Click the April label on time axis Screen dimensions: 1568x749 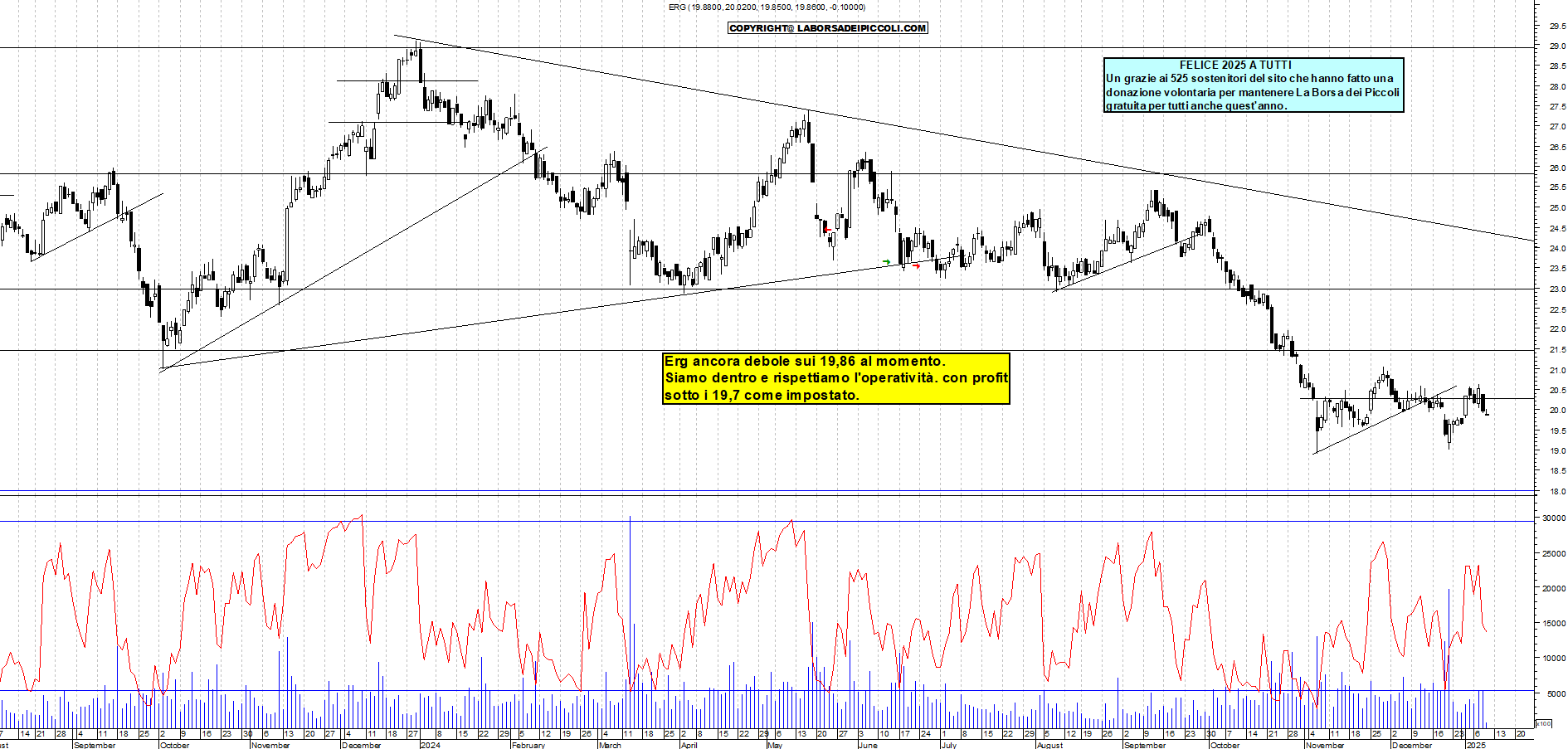[689, 745]
